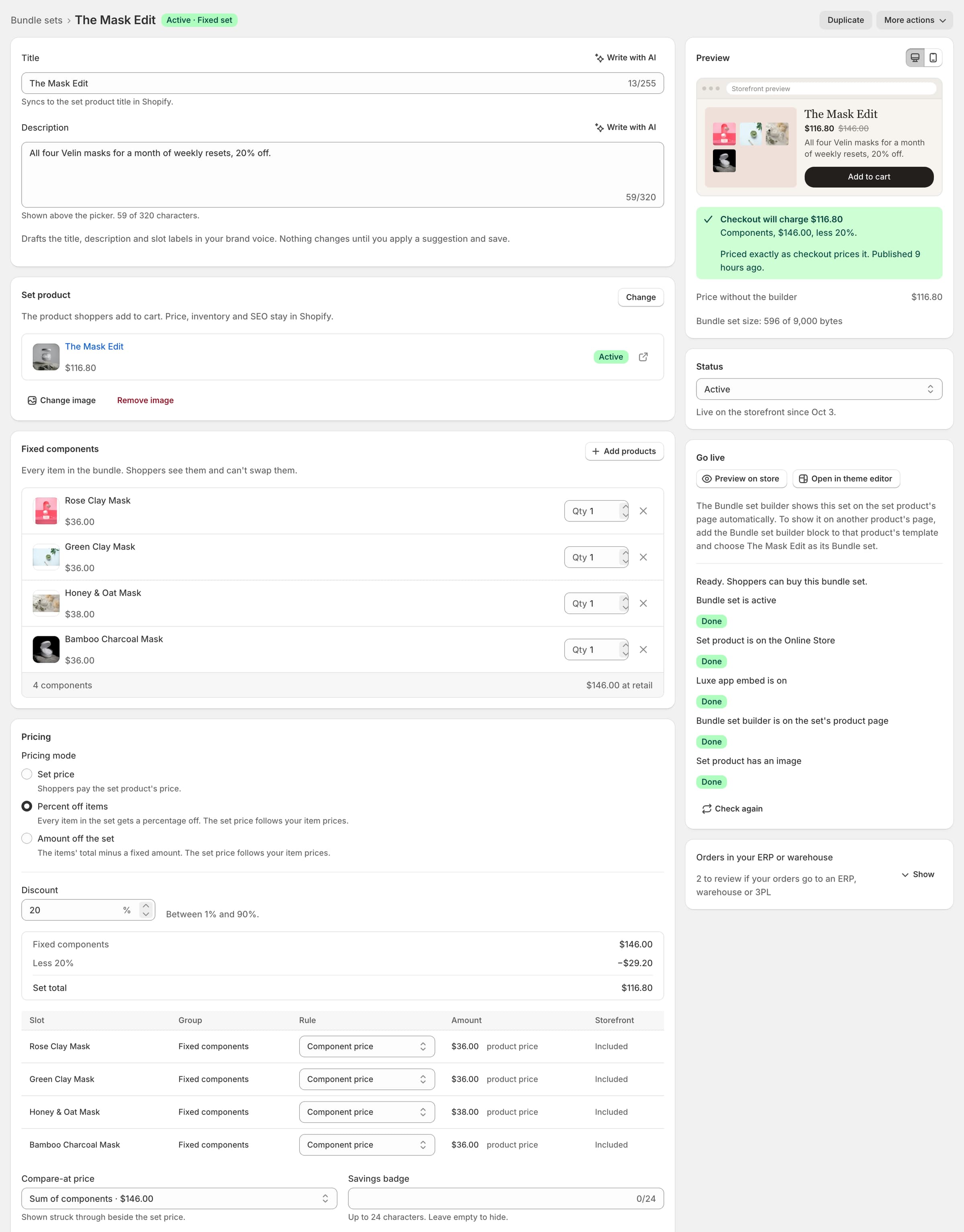Click into the Title input field
Screen dimensions: 964x1232
(343, 83)
